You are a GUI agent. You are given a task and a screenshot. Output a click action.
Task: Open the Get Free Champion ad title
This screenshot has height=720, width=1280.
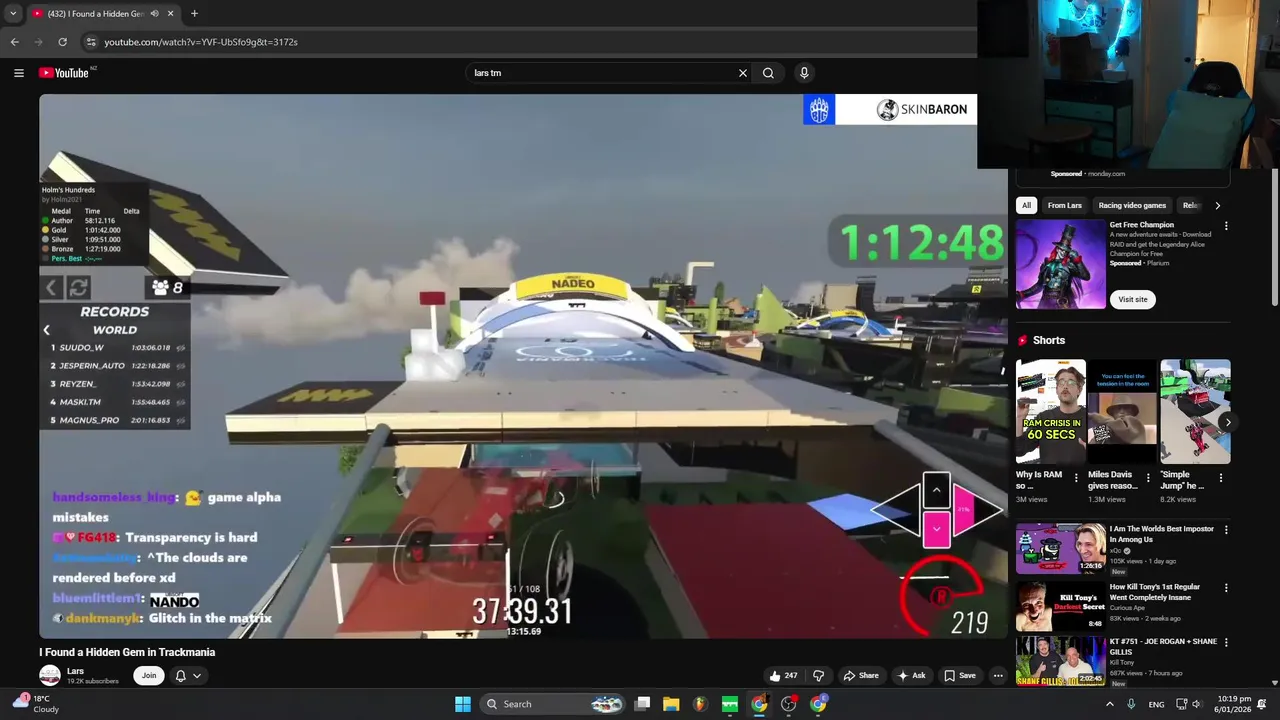click(x=1141, y=225)
